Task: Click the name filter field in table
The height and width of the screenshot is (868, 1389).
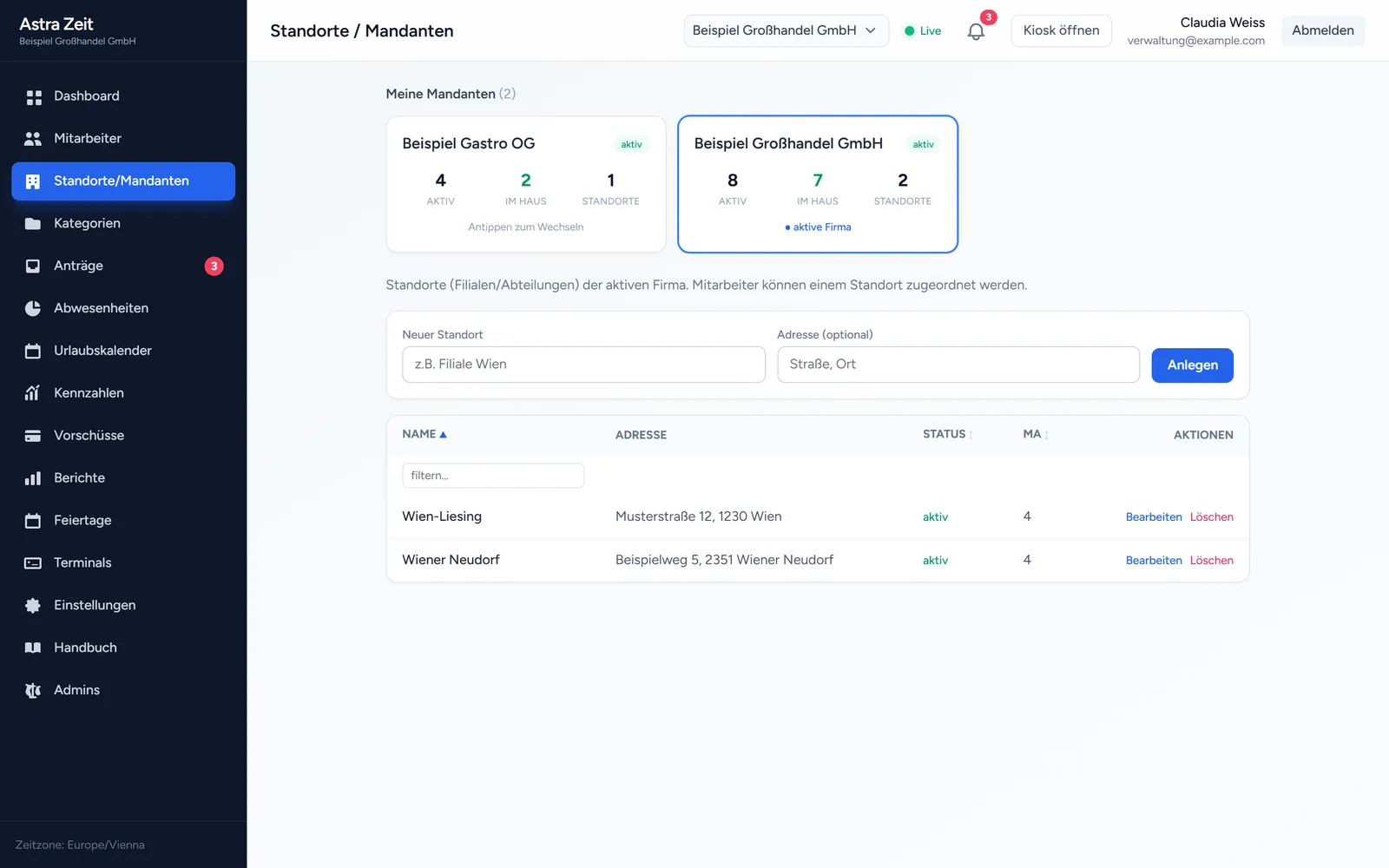Action: [493, 476]
